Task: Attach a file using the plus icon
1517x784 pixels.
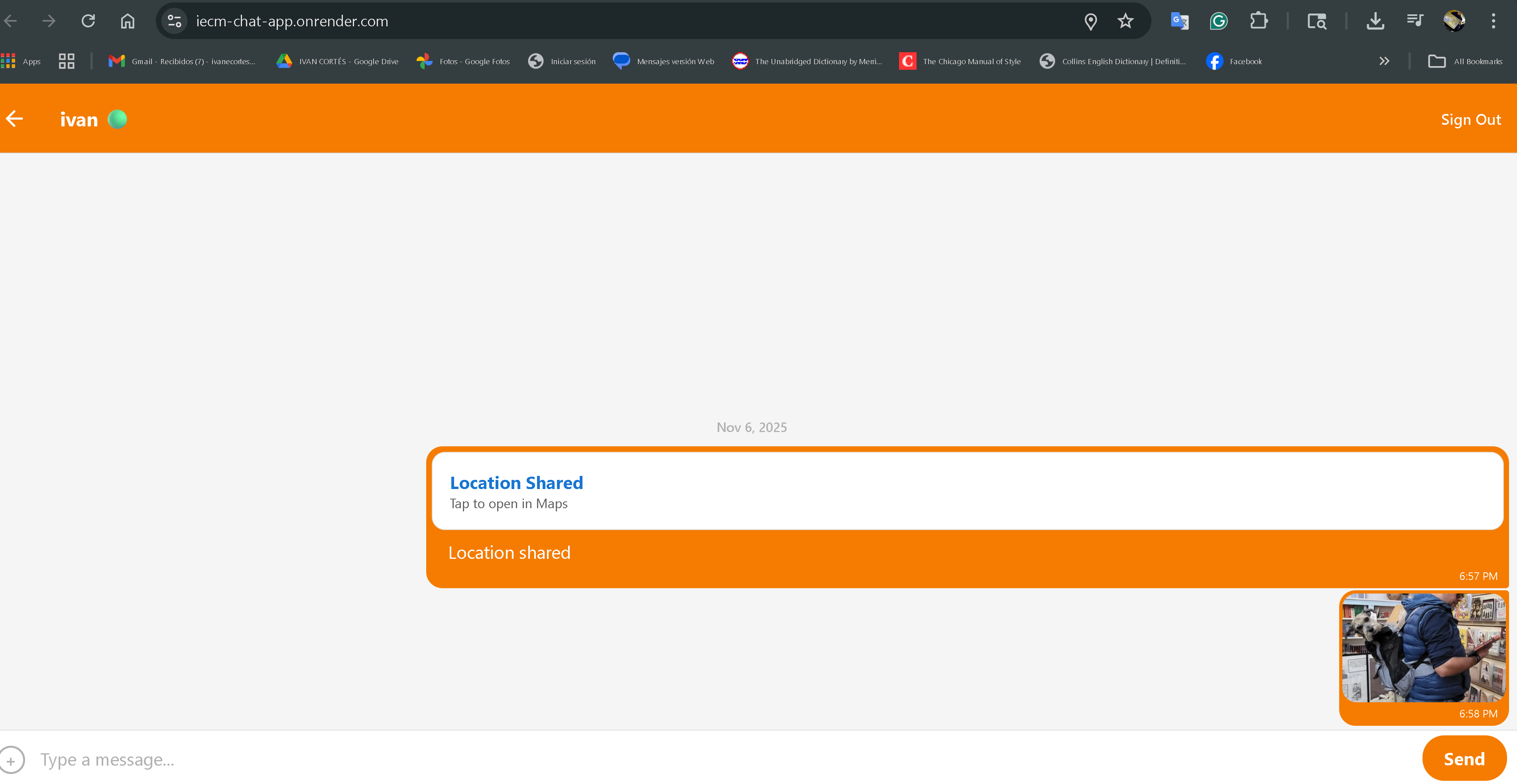Action: (x=12, y=760)
